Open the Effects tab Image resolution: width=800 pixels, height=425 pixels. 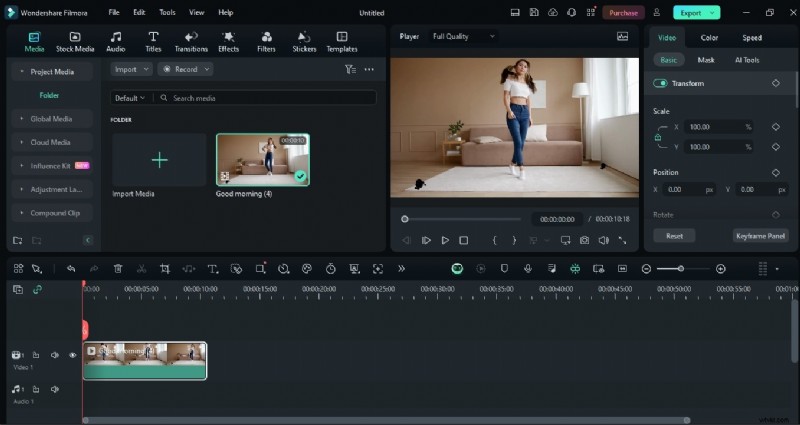tap(228, 42)
